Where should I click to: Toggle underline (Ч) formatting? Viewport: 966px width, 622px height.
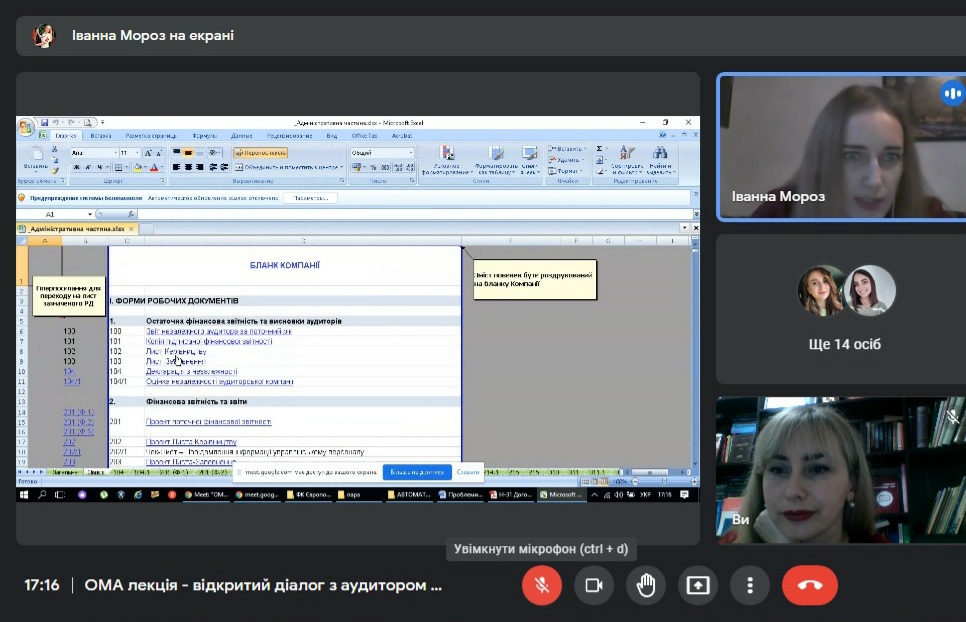(x=99, y=167)
